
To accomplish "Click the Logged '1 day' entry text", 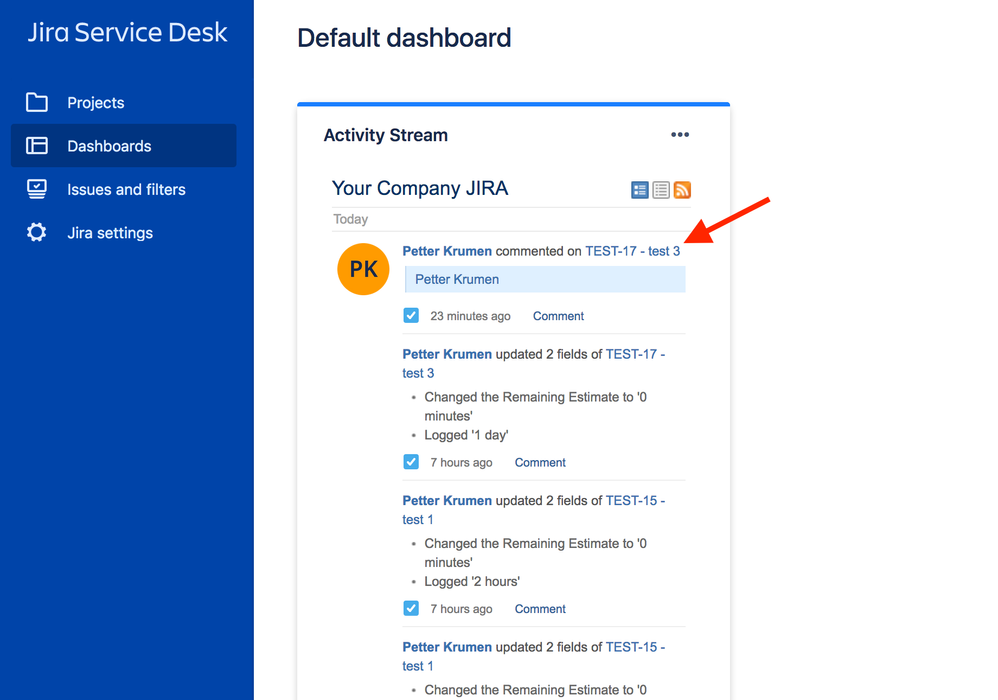I will (467, 435).
